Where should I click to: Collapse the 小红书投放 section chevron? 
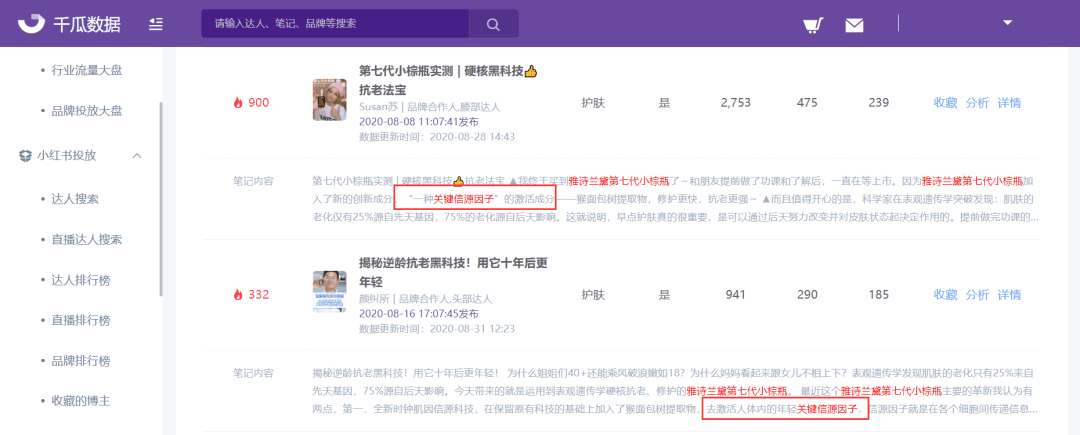tap(137, 156)
